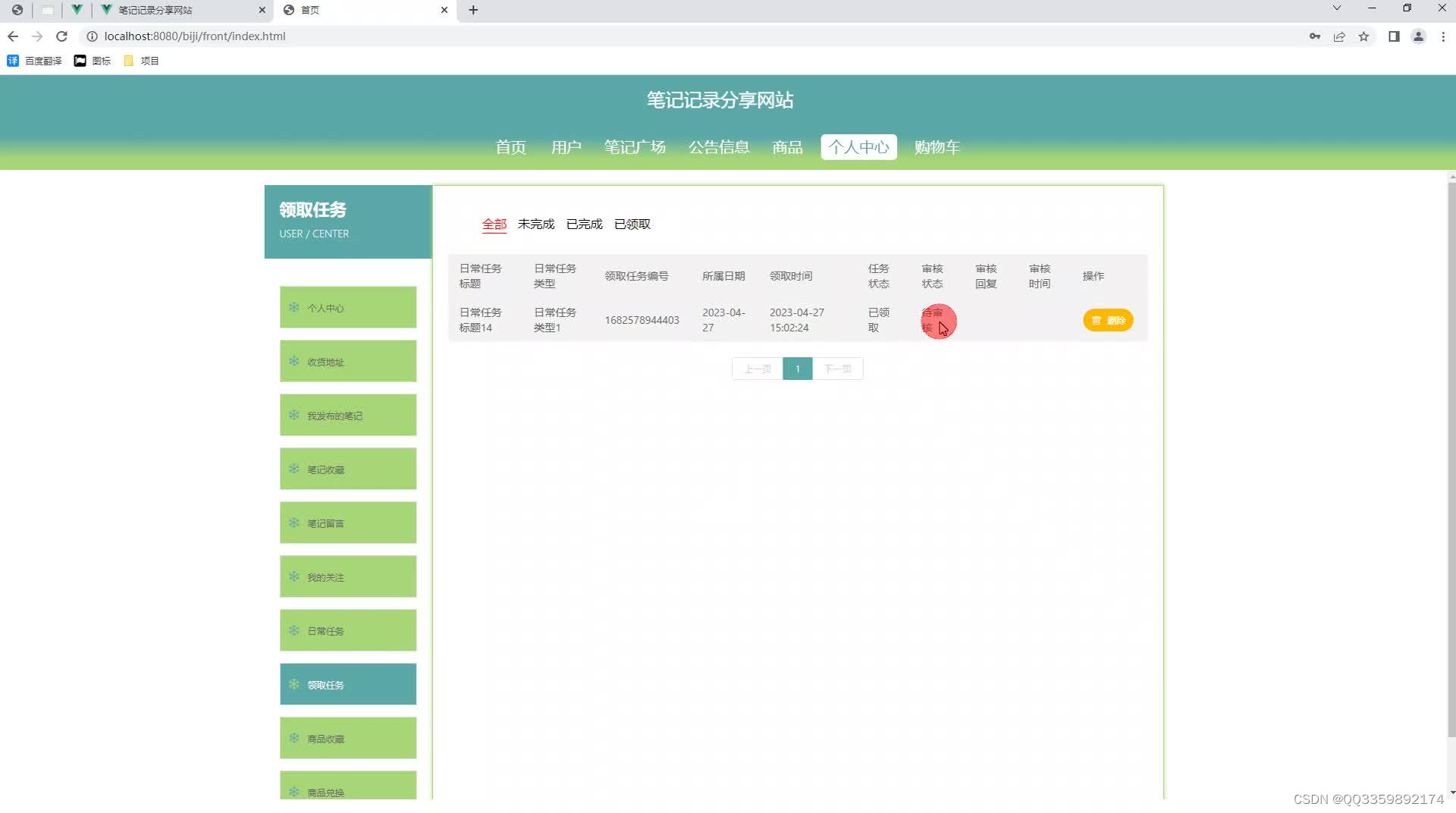This screenshot has width=1456, height=813.
Task: Click the 操作 column header
Action: click(x=1093, y=276)
